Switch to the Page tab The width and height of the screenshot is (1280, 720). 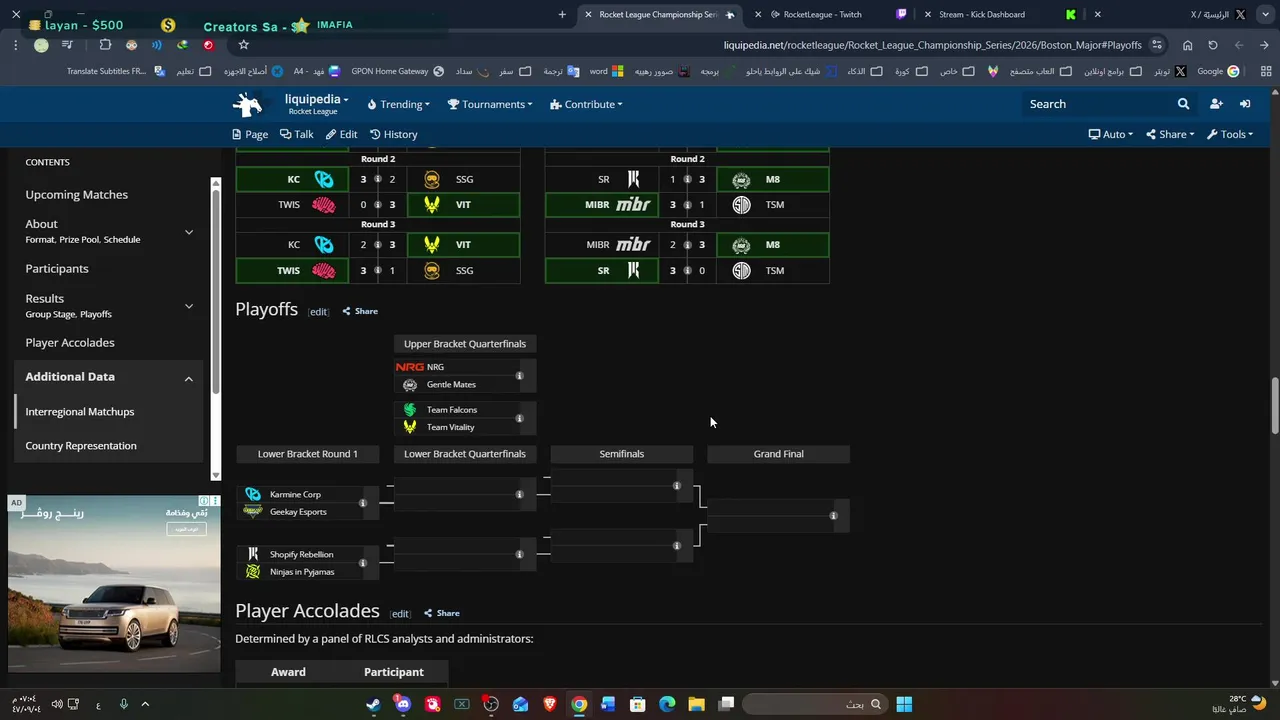pos(250,134)
